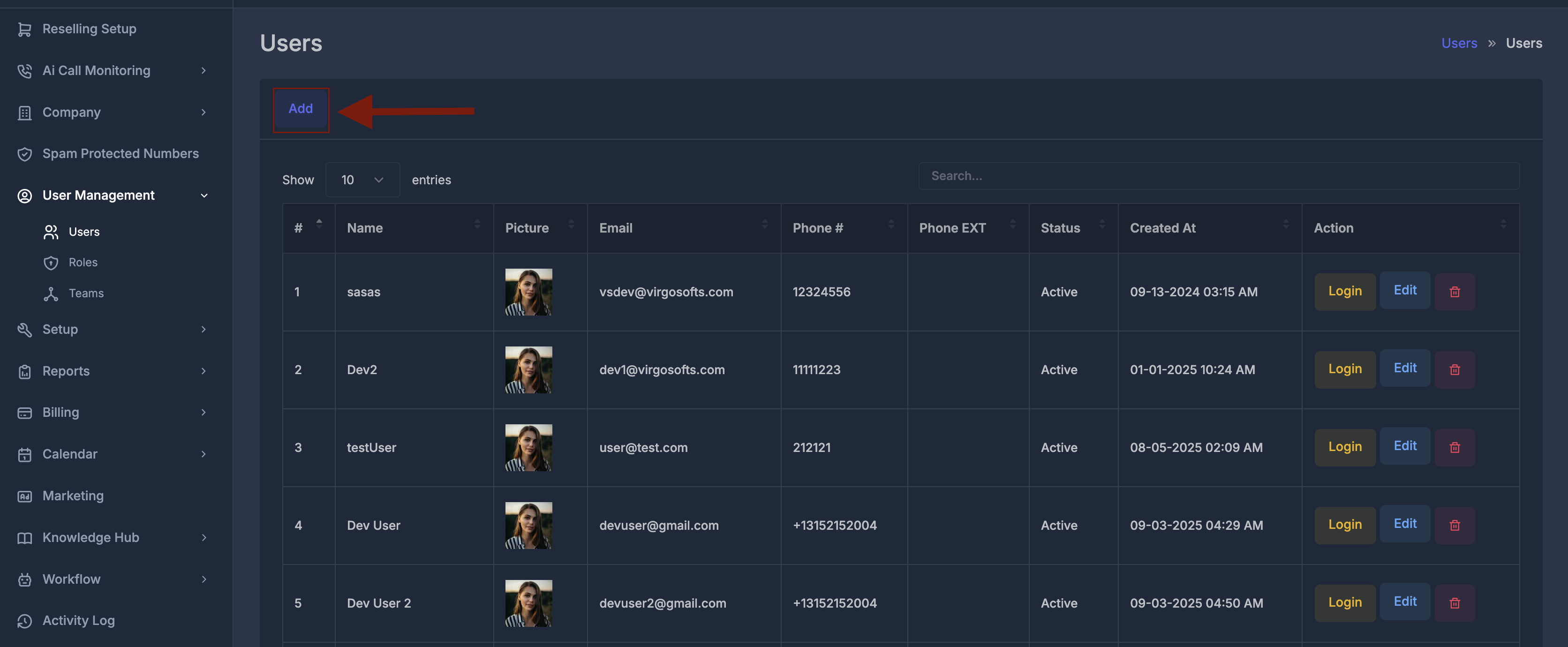
Task: Click the Company building icon
Action: [x=24, y=113]
